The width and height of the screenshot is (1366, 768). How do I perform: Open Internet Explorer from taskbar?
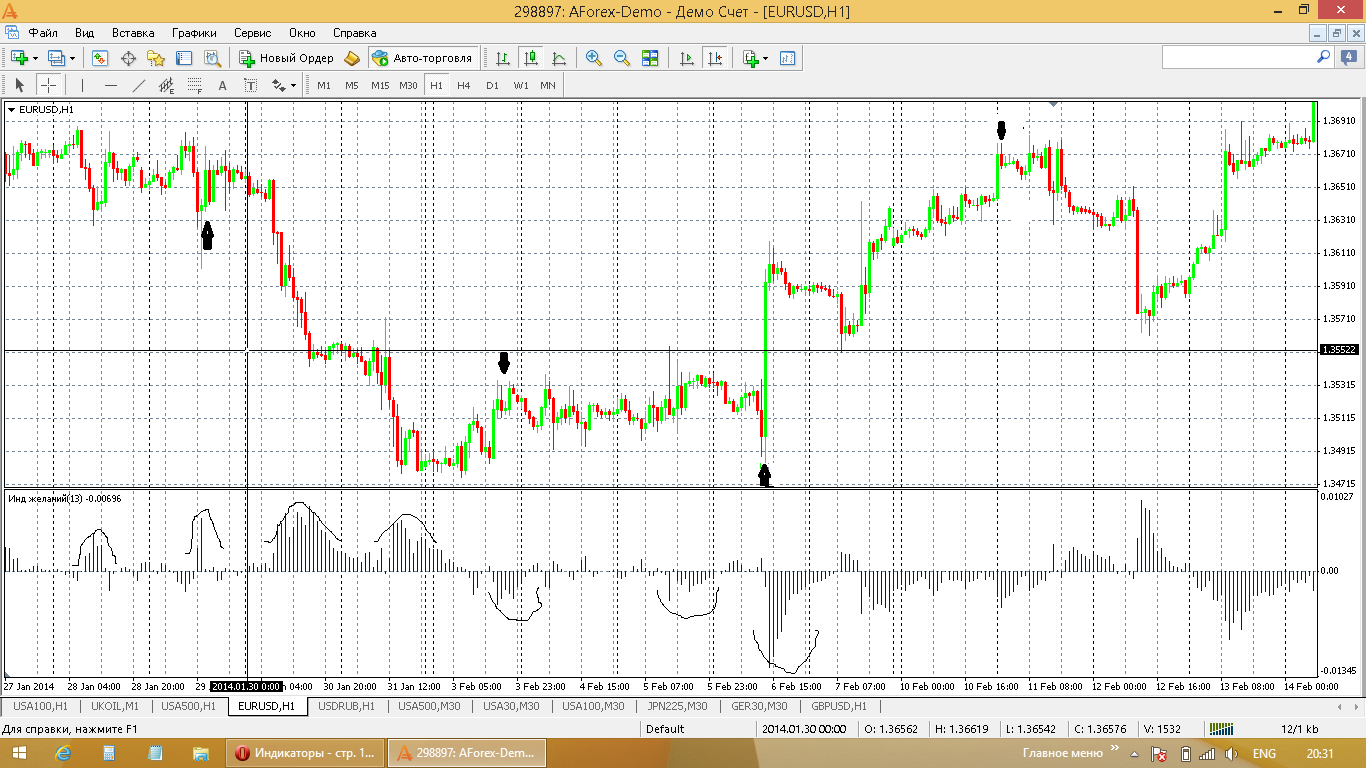(64, 753)
